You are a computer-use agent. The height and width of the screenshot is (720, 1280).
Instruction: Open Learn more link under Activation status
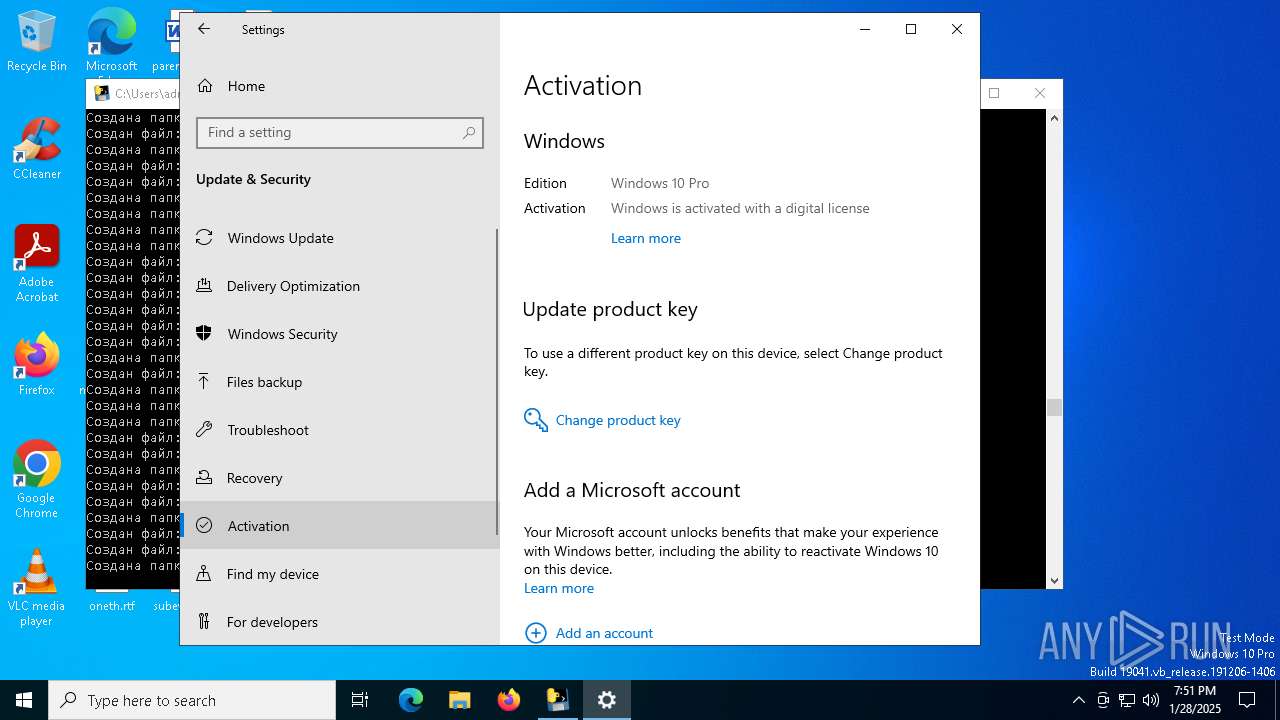click(645, 238)
